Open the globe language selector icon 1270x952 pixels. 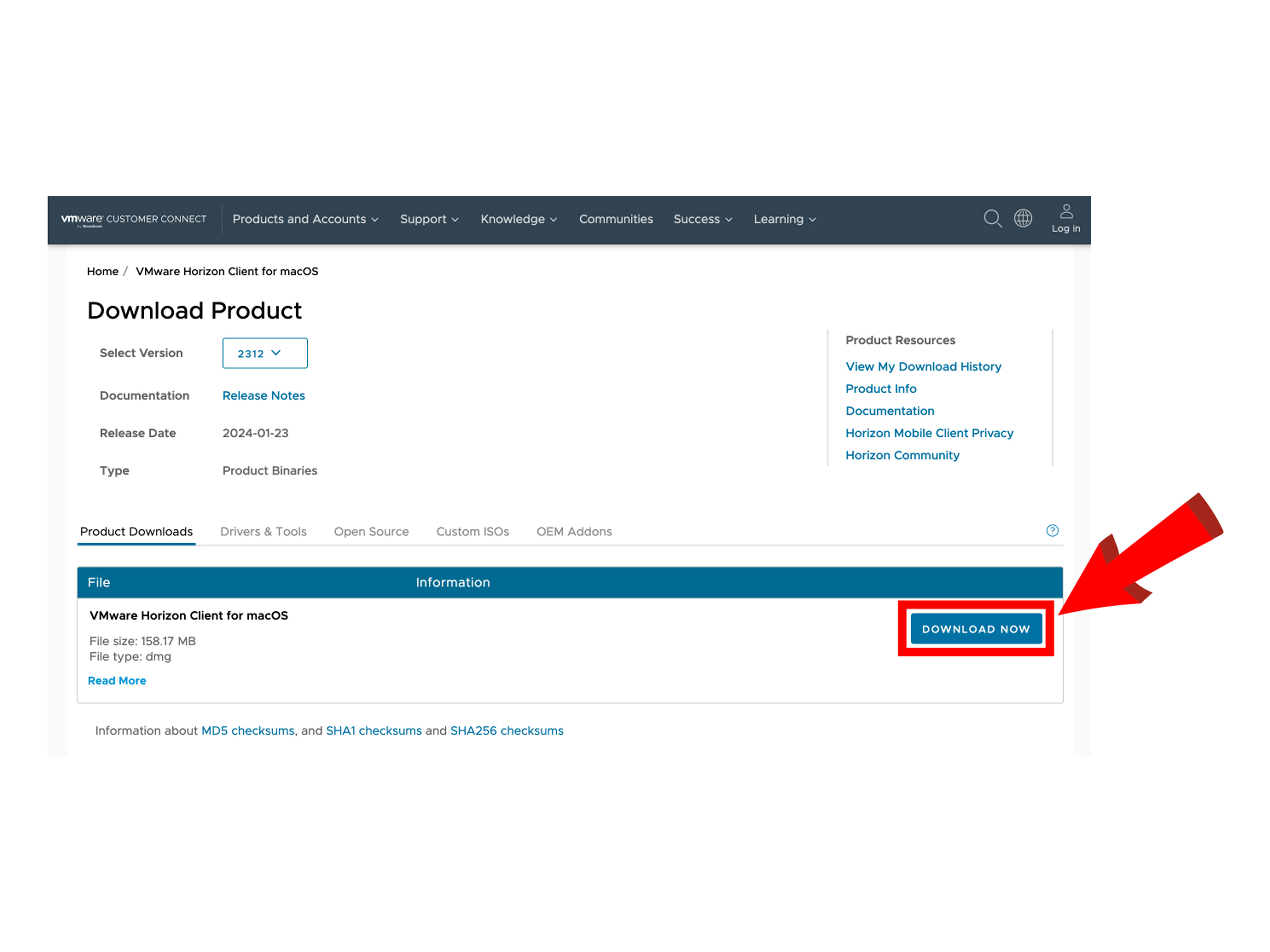(x=1023, y=218)
